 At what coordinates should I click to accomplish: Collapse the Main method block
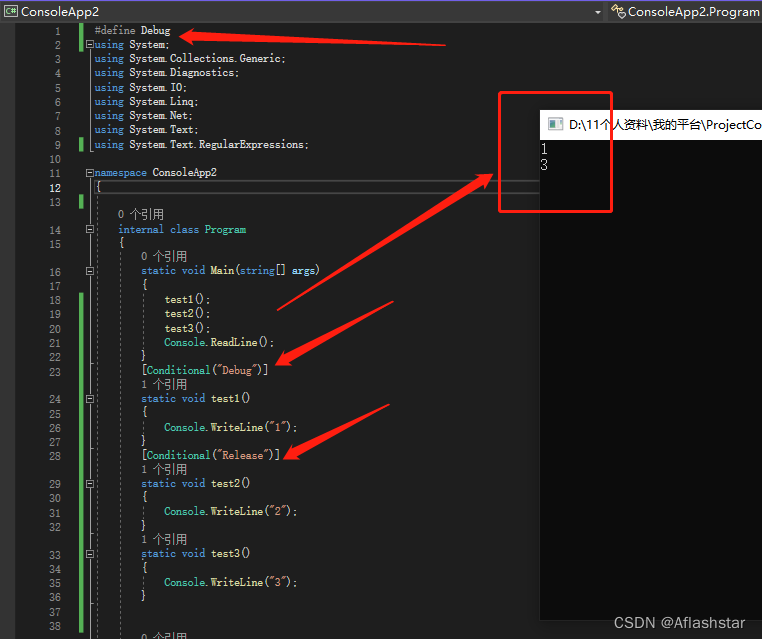(89, 271)
